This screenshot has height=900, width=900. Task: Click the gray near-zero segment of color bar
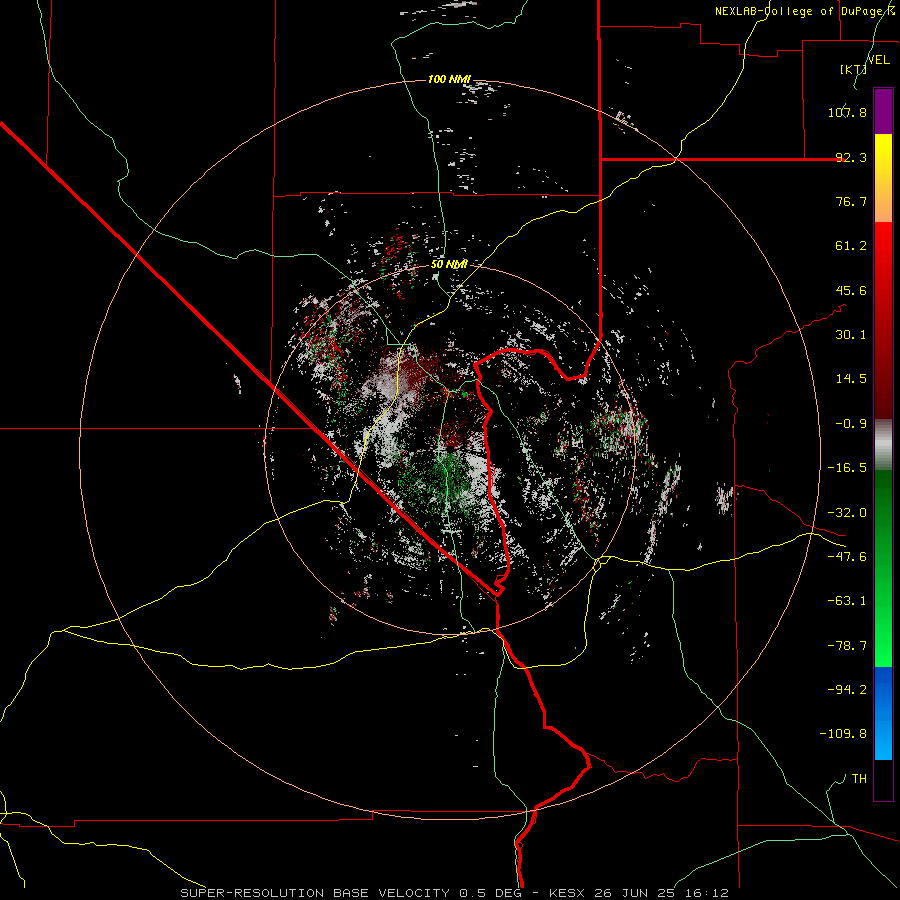883,444
